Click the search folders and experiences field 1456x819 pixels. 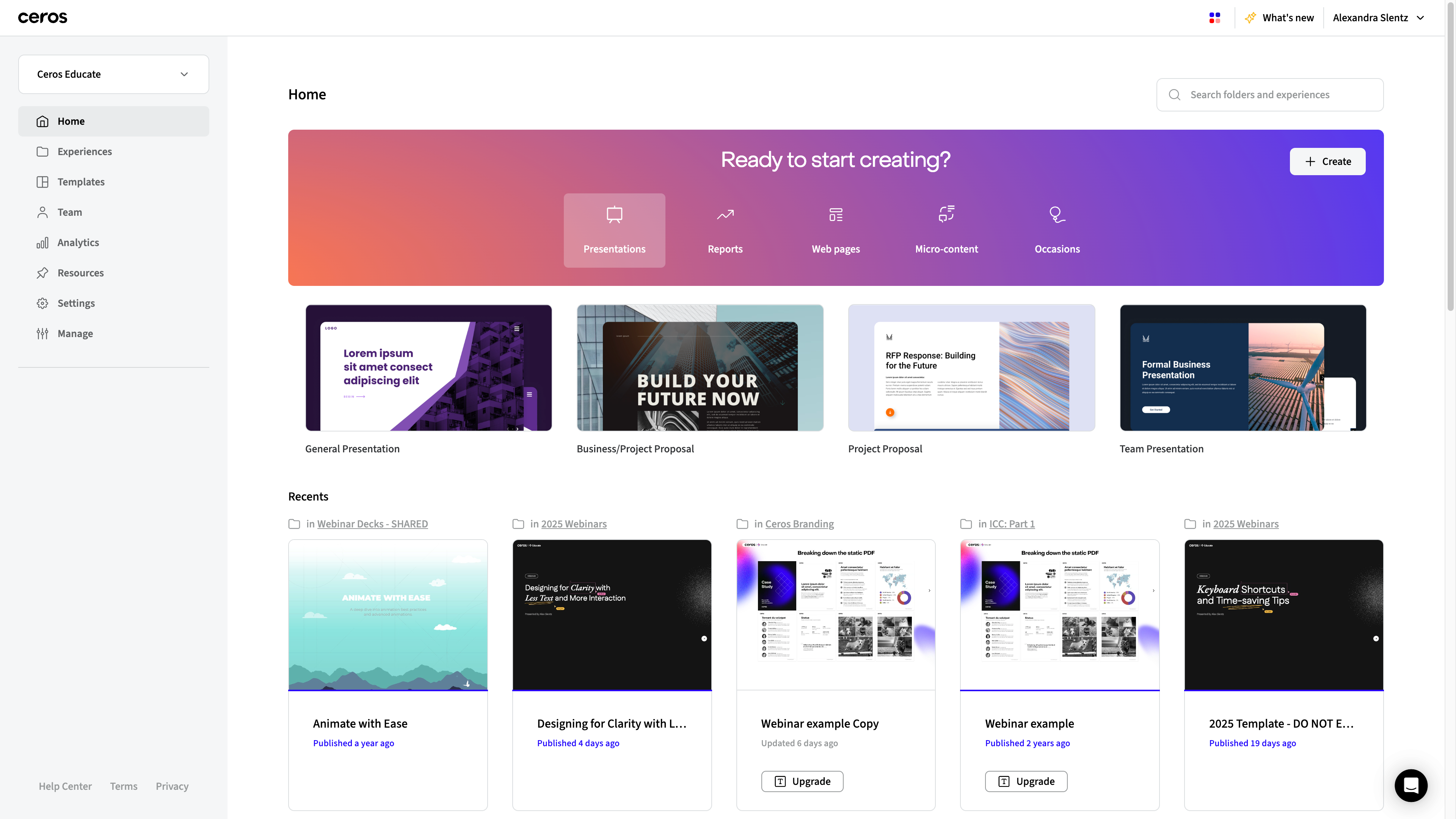pos(1270,95)
